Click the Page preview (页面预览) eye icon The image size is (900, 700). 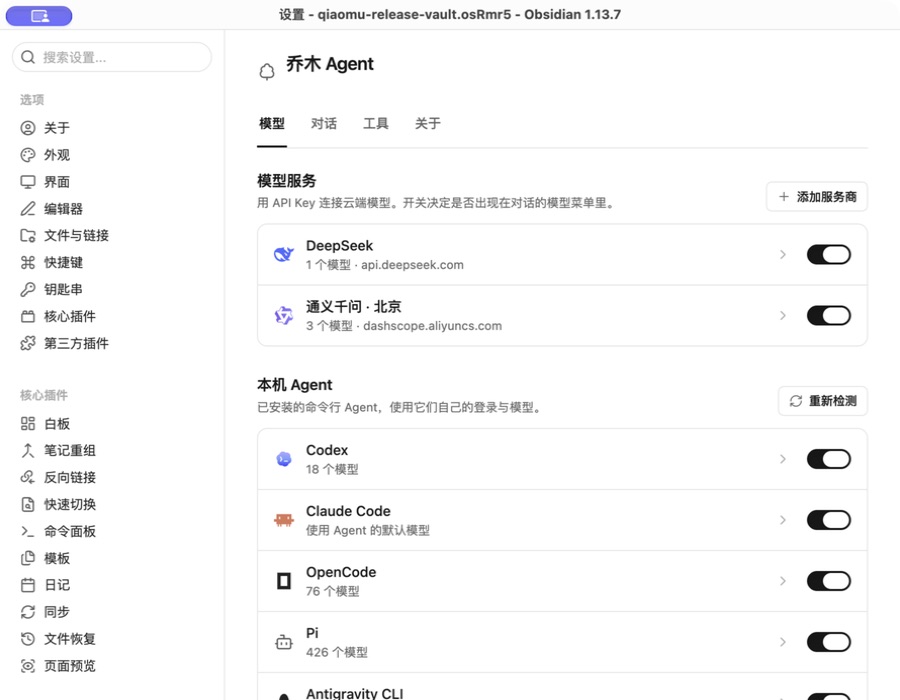(28, 666)
